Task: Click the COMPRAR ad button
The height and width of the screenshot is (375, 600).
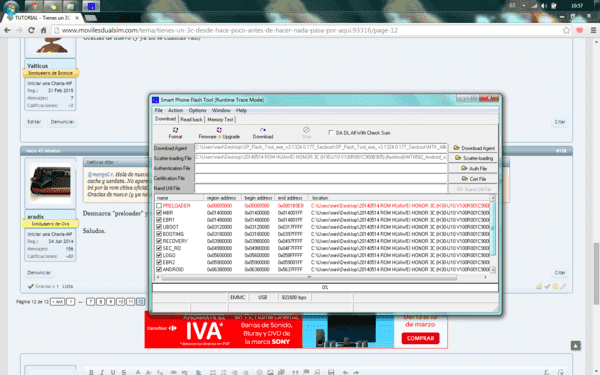Action: pyautogui.click(x=420, y=338)
